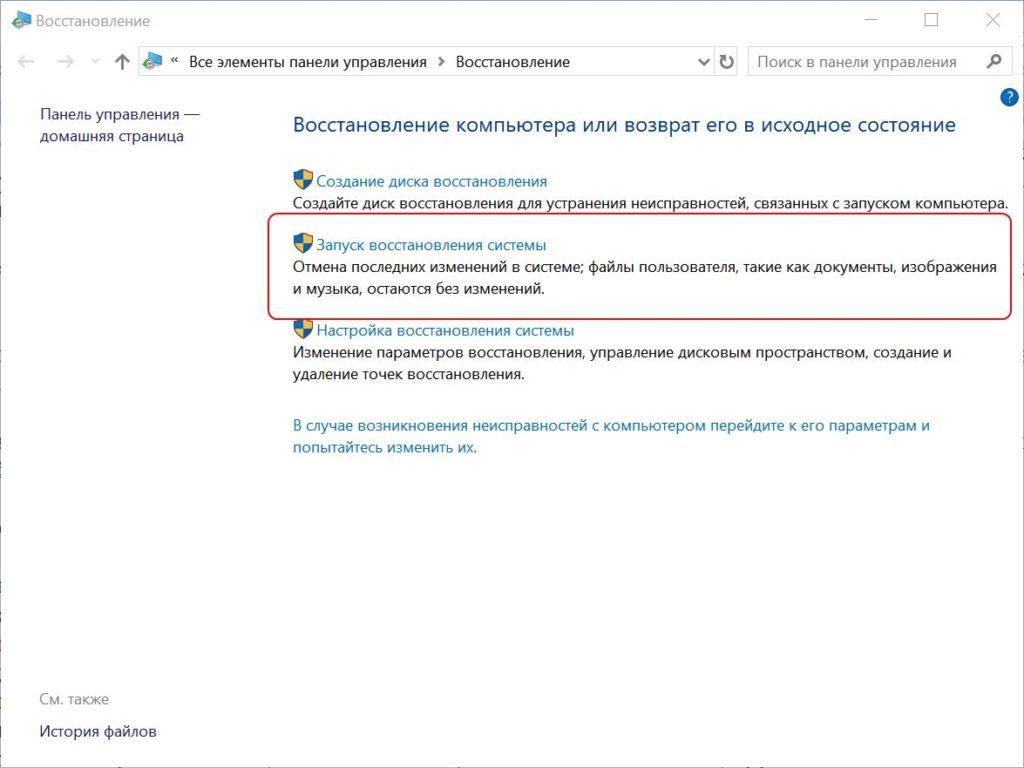
Task: Open 'Панель управления — домашняя страница' link
Action: tap(120, 125)
